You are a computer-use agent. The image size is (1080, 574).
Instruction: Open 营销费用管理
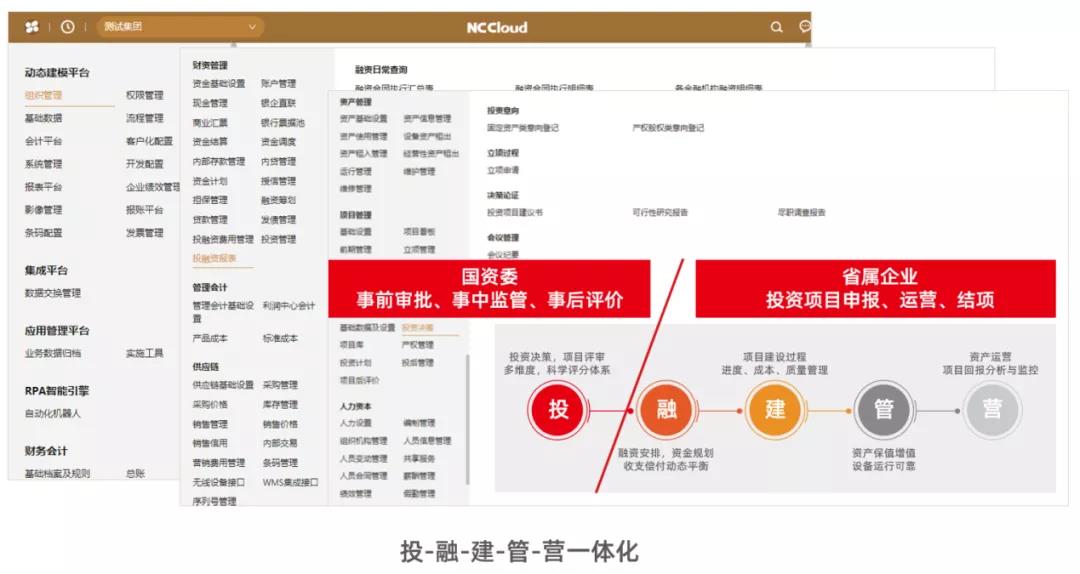[x=219, y=462]
